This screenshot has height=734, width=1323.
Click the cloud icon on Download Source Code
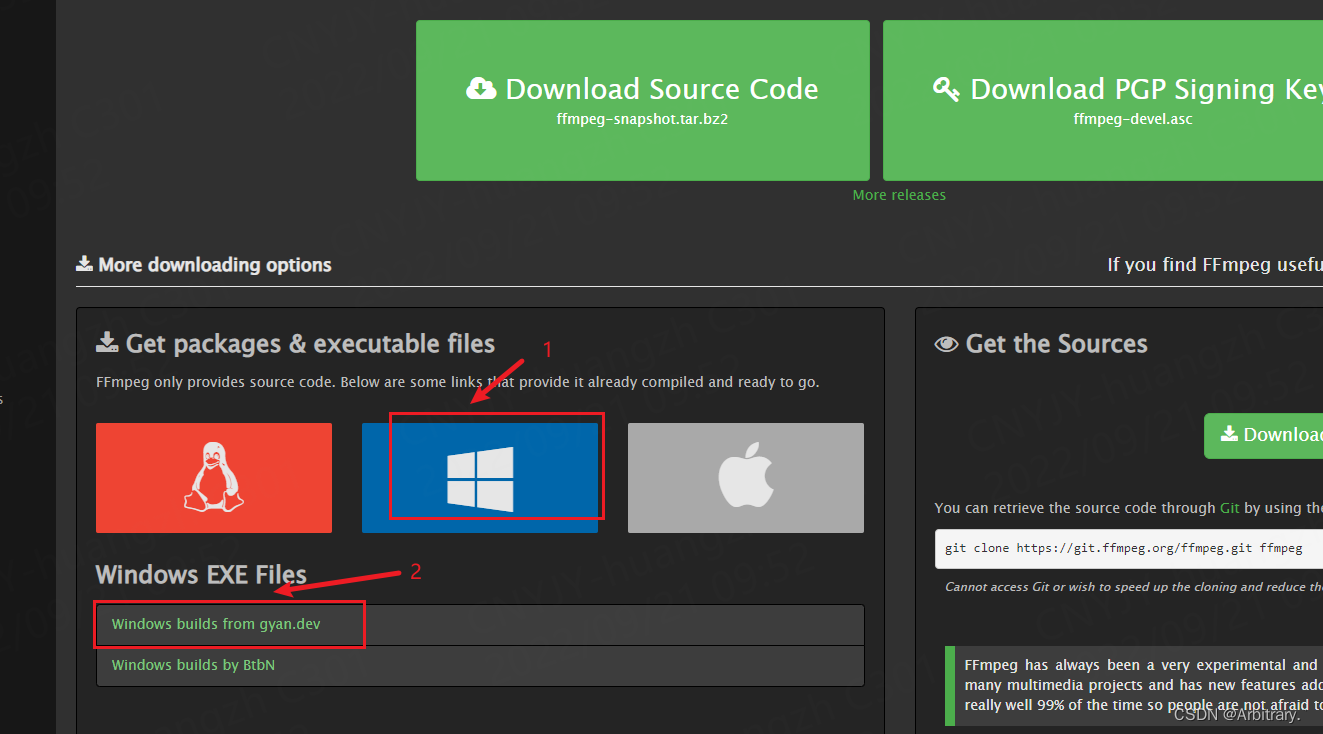[x=481, y=88]
